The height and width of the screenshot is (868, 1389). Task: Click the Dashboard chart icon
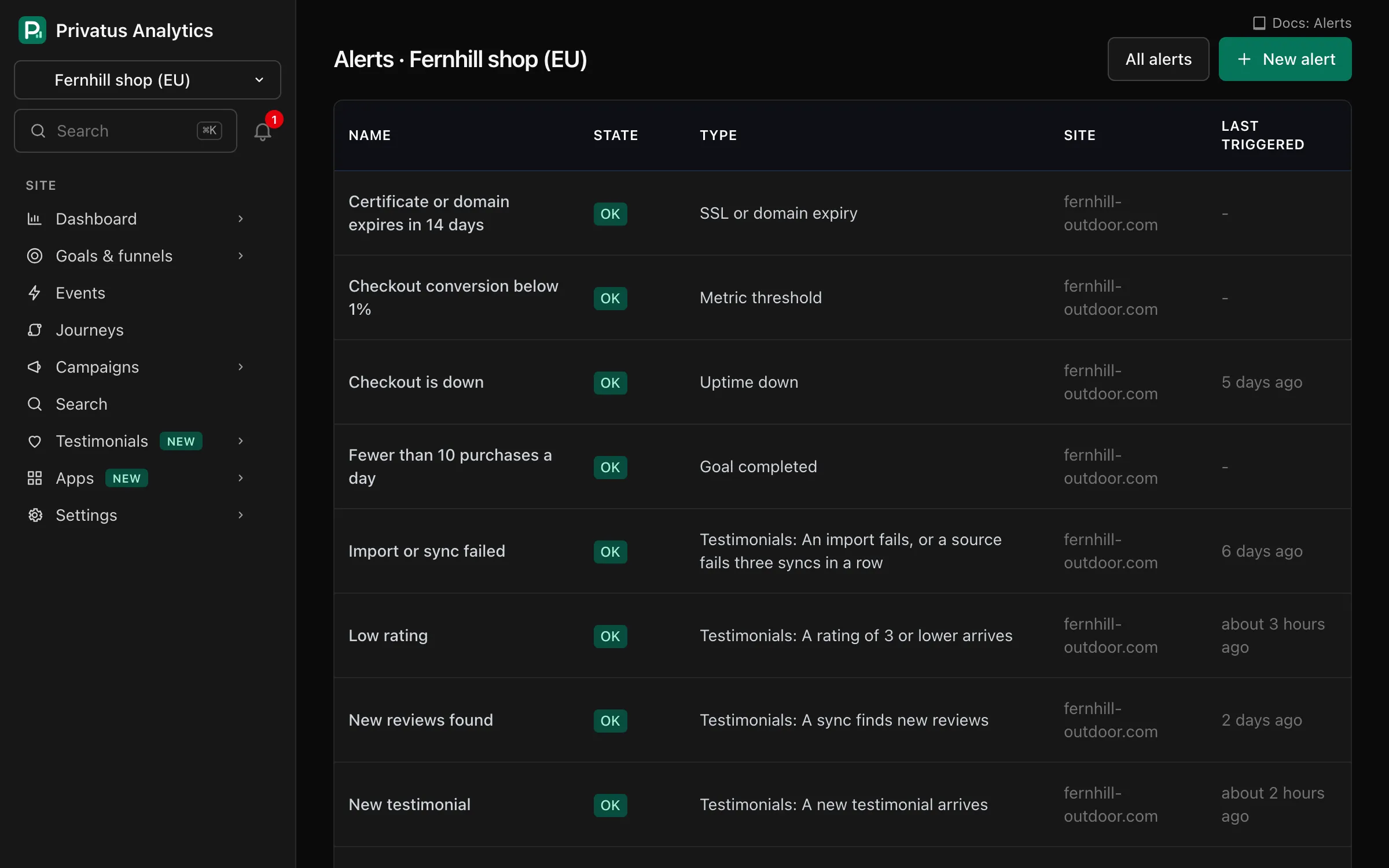(35, 219)
